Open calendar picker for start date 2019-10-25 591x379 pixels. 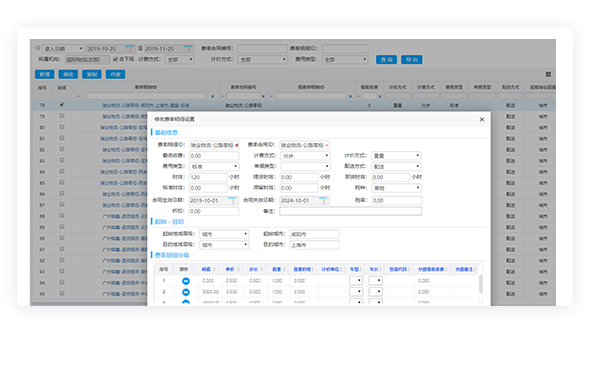pos(129,49)
